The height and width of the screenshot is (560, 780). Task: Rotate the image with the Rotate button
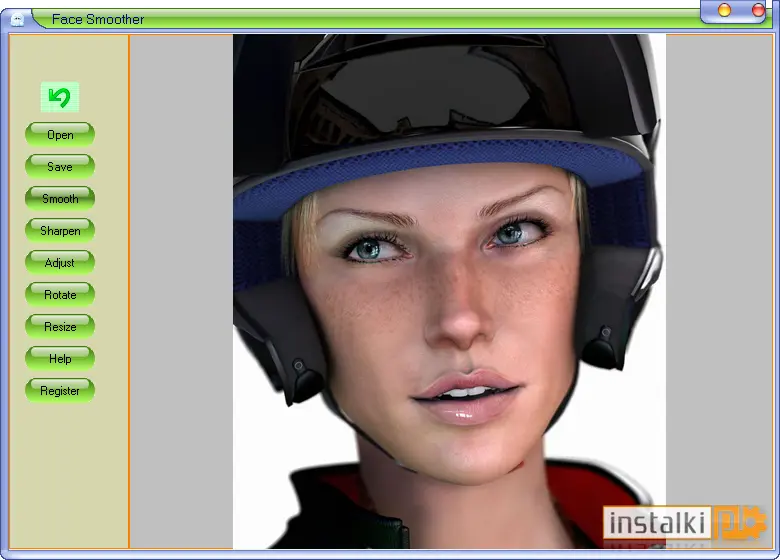click(60, 295)
